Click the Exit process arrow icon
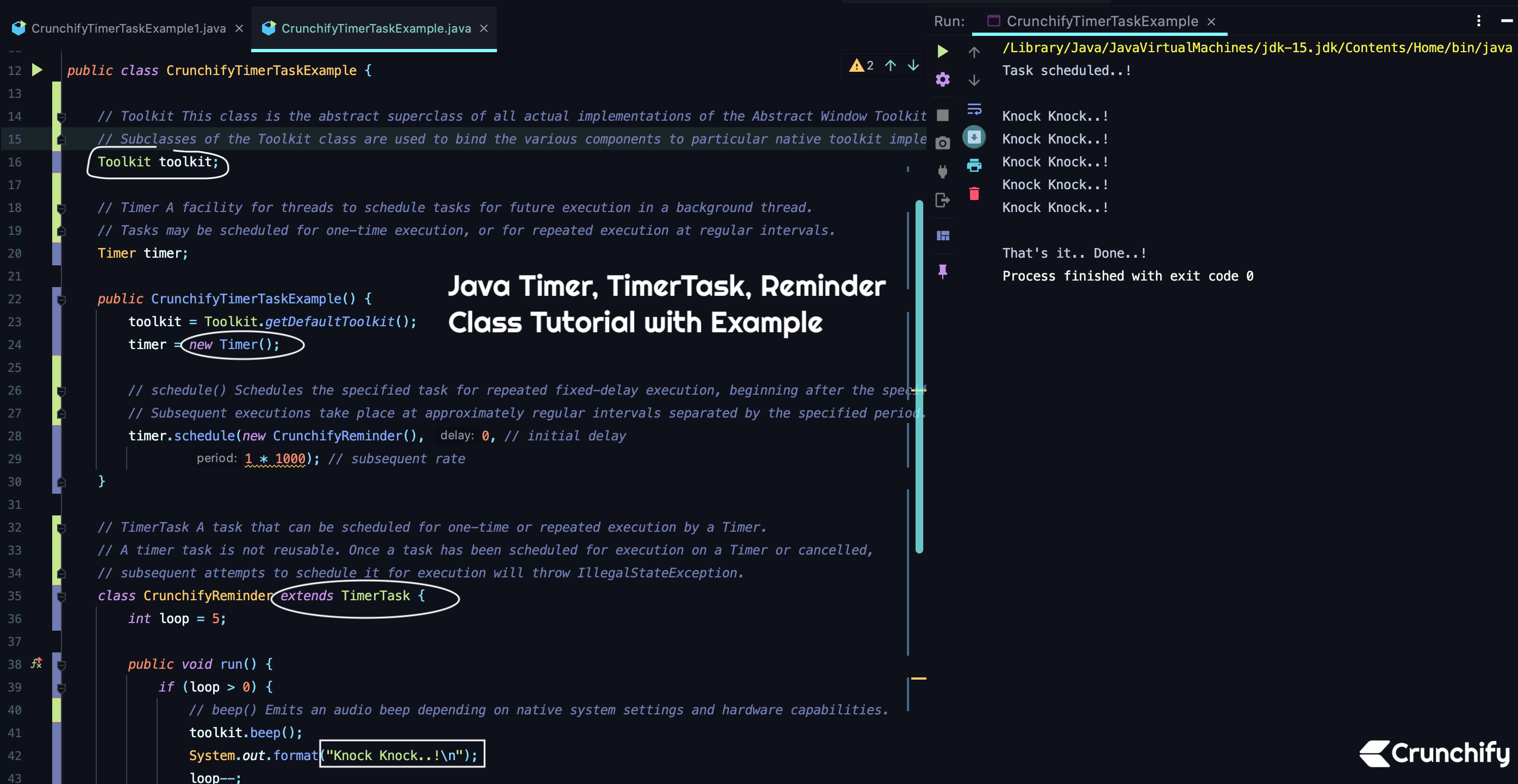The width and height of the screenshot is (1518, 784). click(942, 201)
